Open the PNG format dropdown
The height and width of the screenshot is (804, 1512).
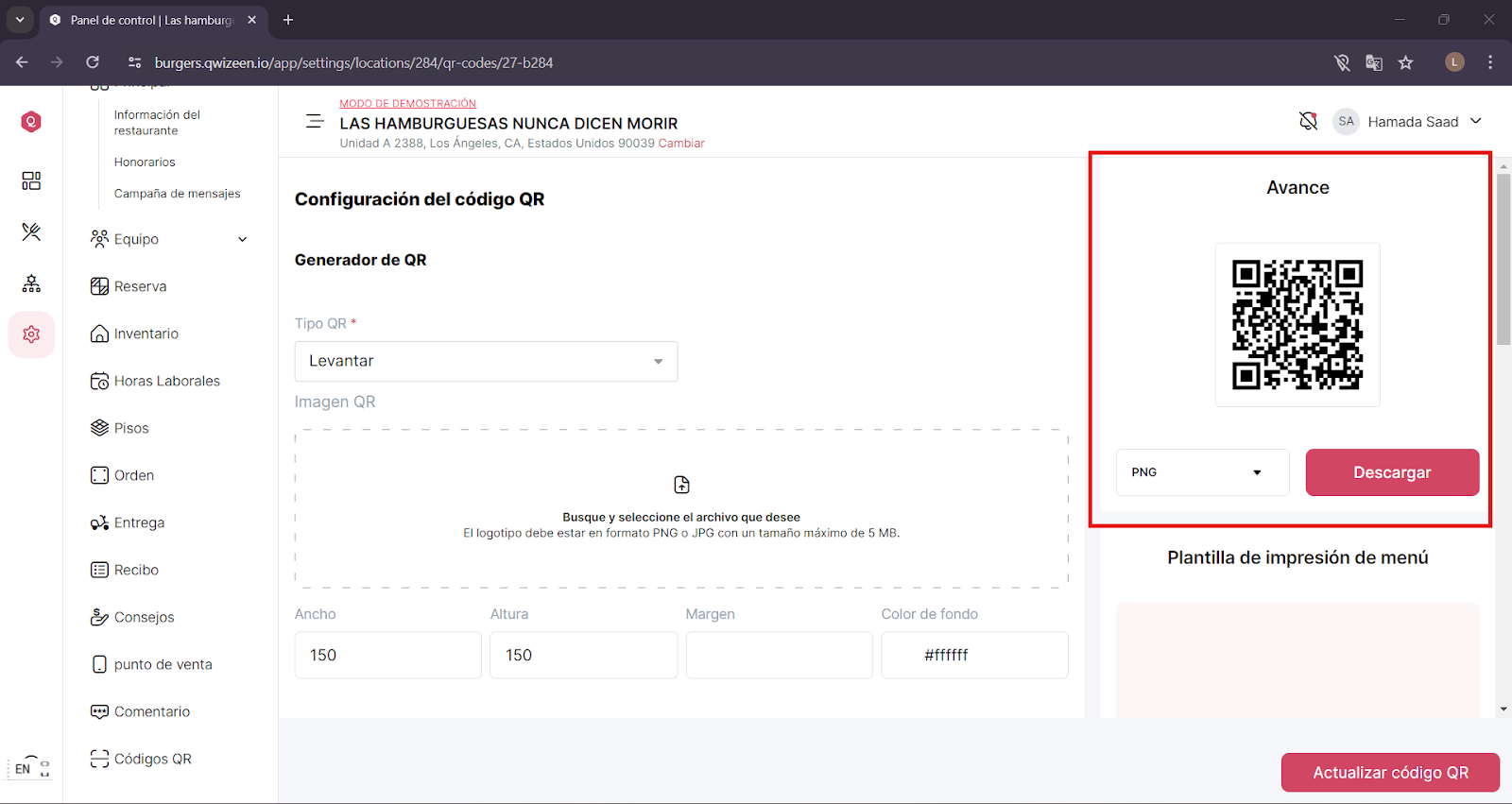tap(1202, 472)
